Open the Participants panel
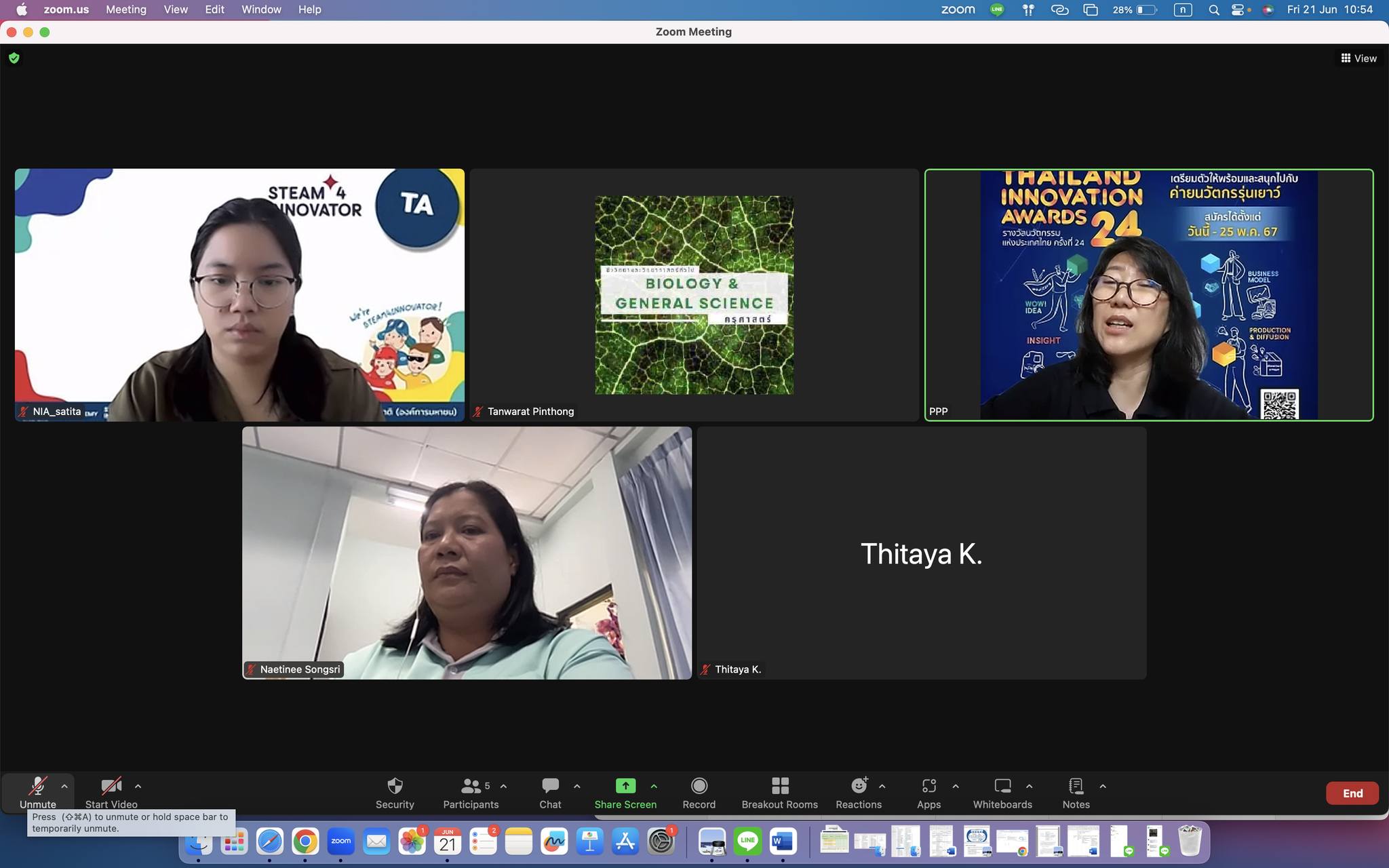Image resolution: width=1389 pixels, height=868 pixels. point(470,786)
